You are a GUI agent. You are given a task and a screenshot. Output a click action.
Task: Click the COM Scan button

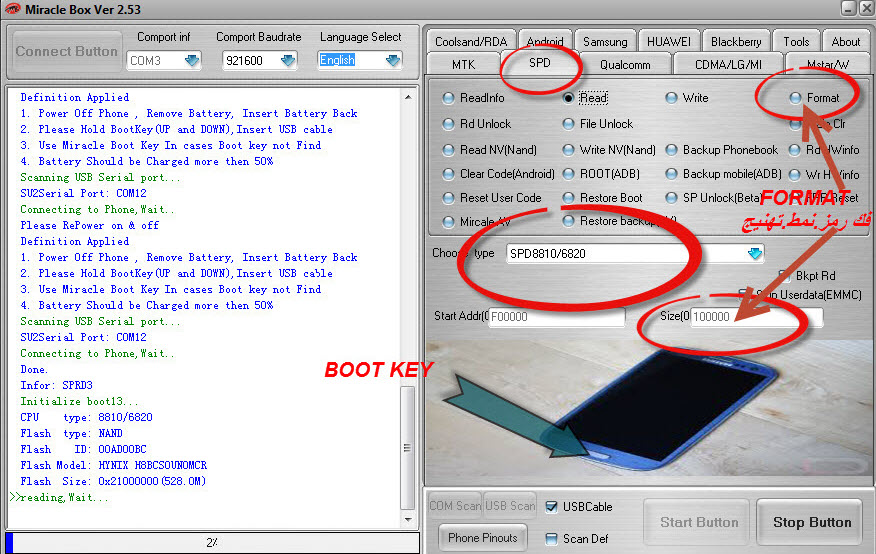click(x=455, y=506)
